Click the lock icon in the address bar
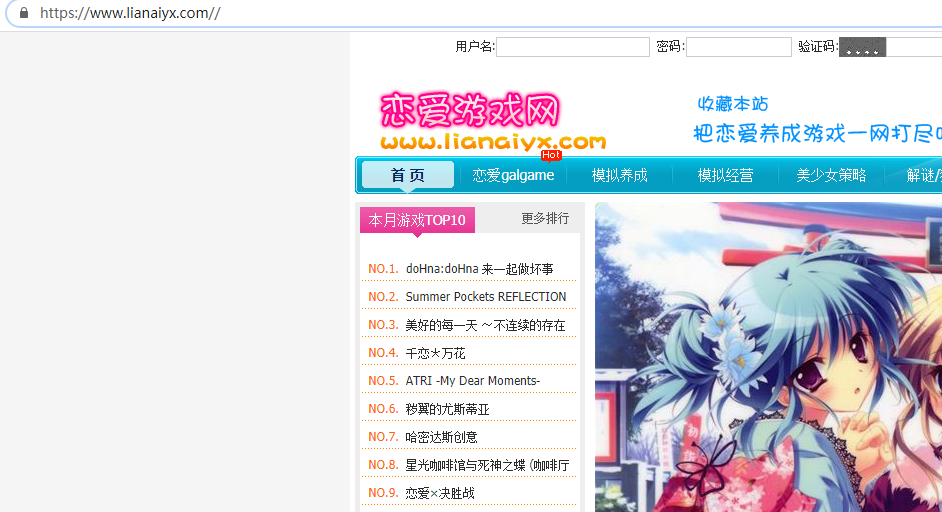Image resolution: width=942 pixels, height=512 pixels. (x=24, y=13)
